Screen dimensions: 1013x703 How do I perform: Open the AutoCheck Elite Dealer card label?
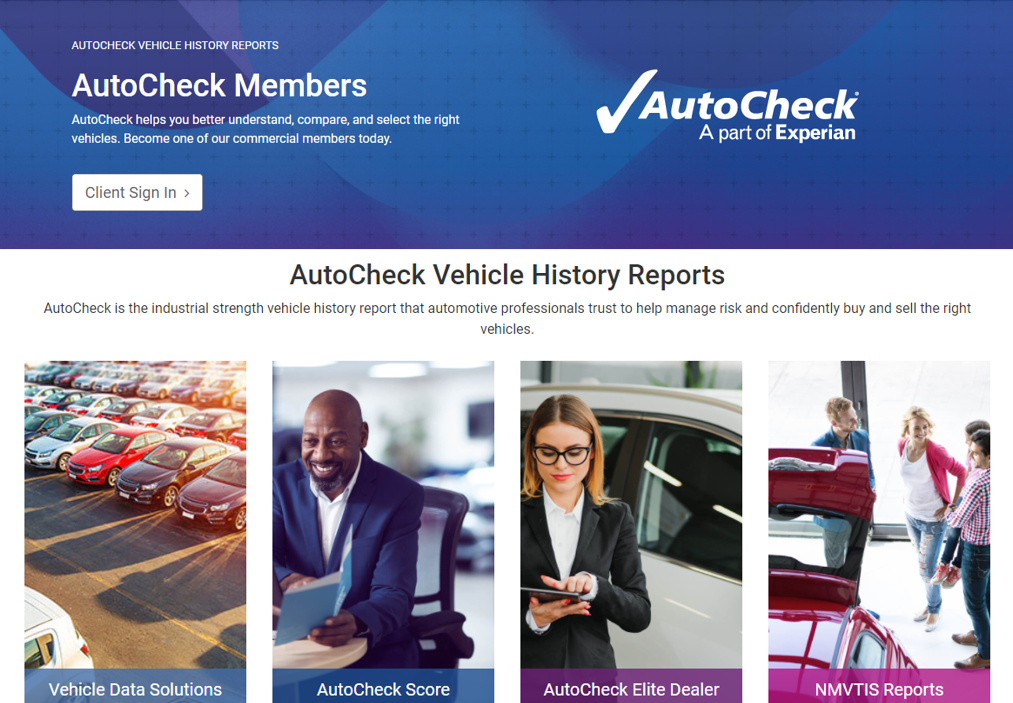[631, 689]
